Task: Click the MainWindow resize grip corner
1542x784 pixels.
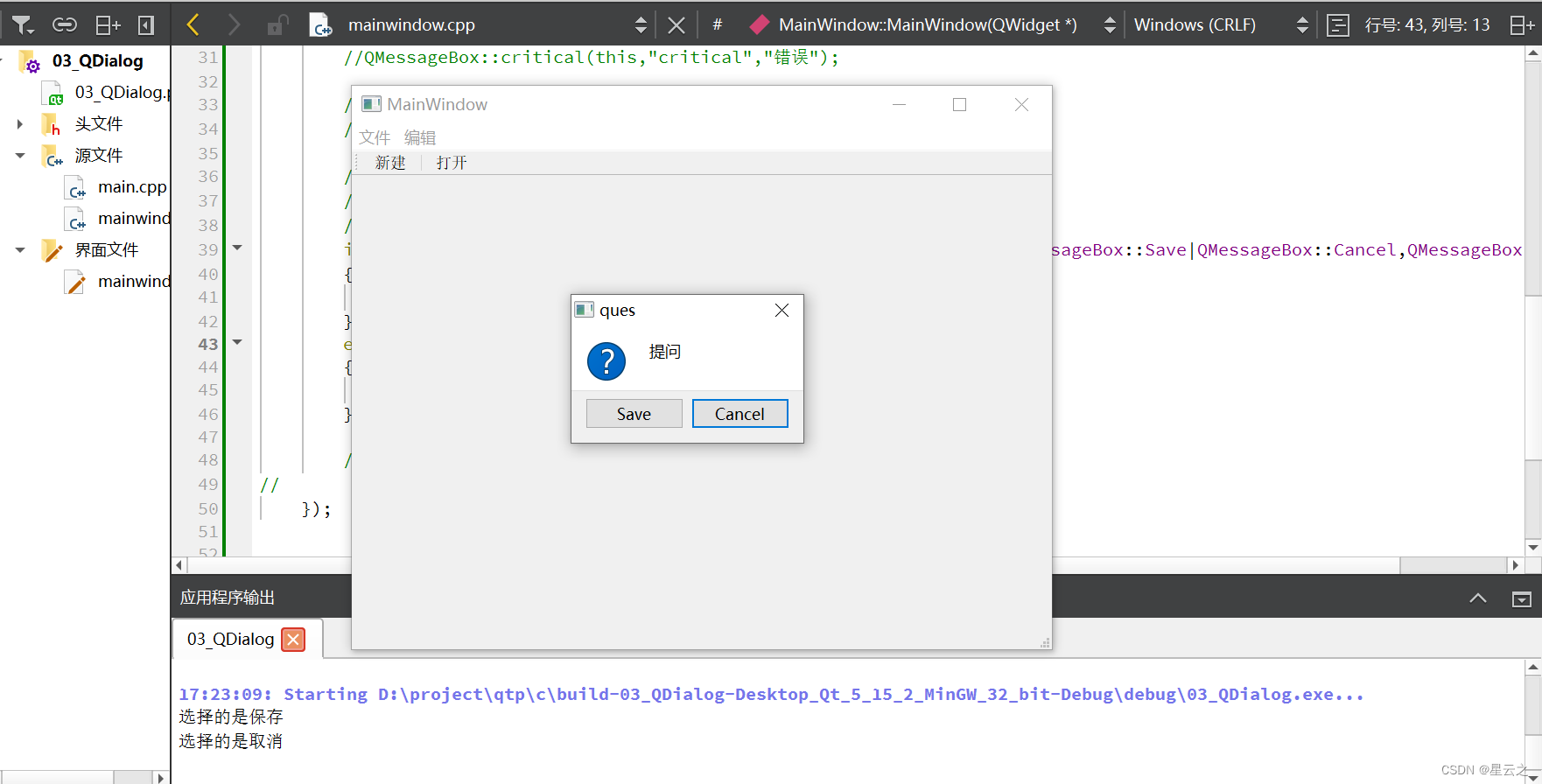Action: point(1045,643)
